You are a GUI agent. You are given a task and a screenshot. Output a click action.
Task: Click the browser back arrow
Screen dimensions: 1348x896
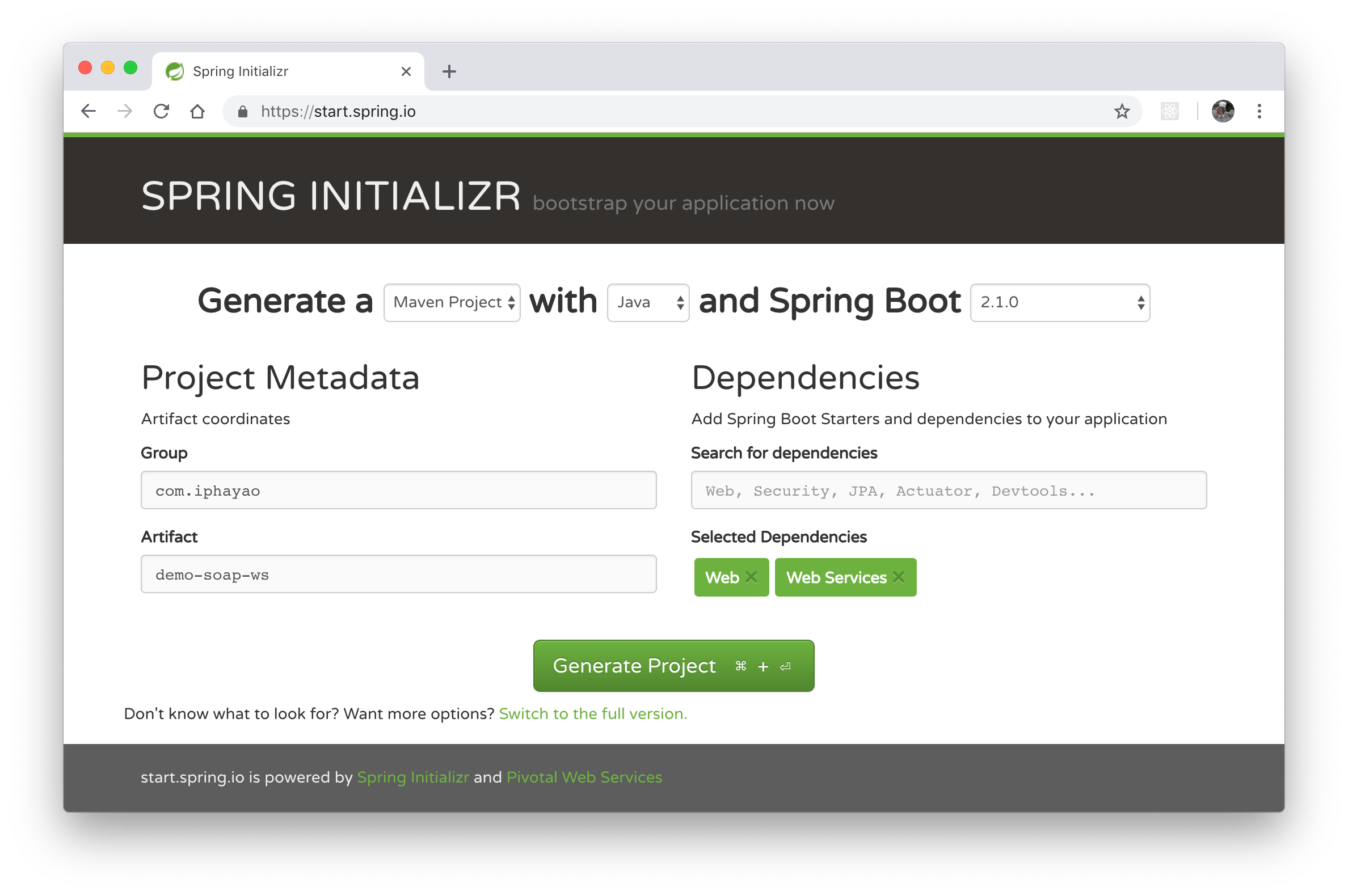(x=89, y=111)
